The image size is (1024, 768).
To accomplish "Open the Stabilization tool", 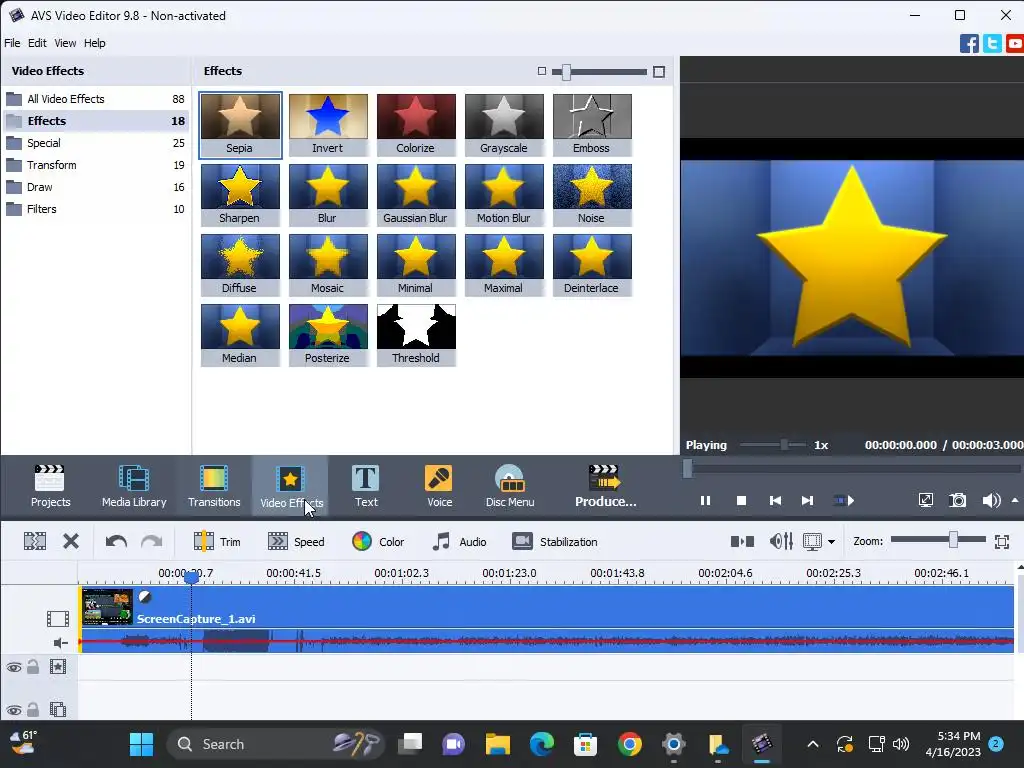I will point(554,541).
